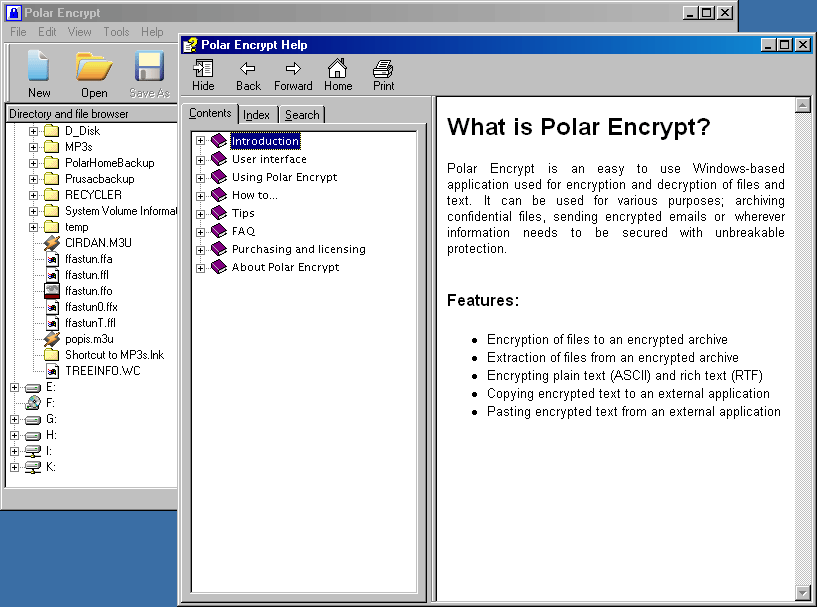Viewport: 817px width, 607px height.
Task: Click the Save As floppy icon
Action: tap(149, 66)
